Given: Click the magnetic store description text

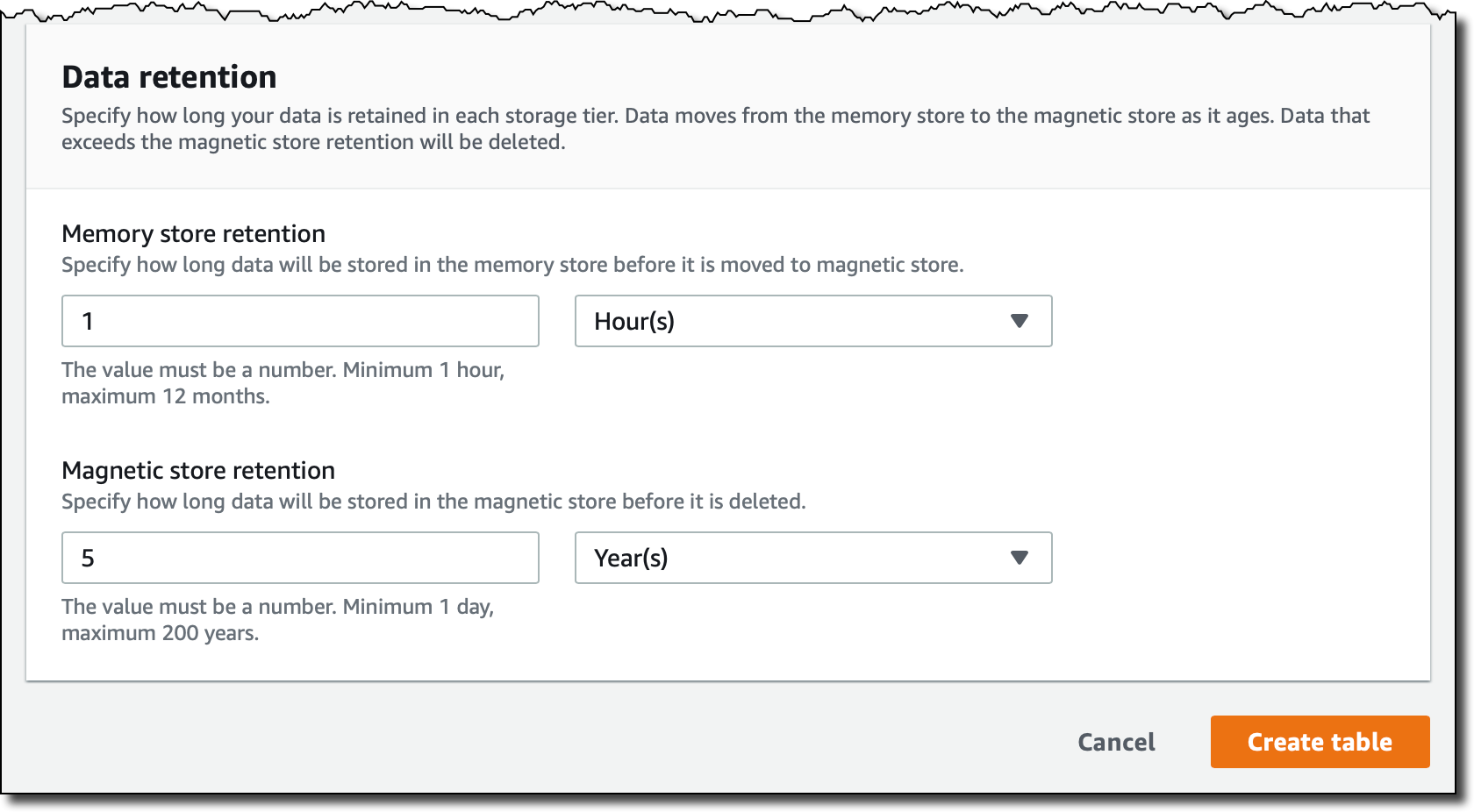Looking at the screenshot, I should point(433,502).
